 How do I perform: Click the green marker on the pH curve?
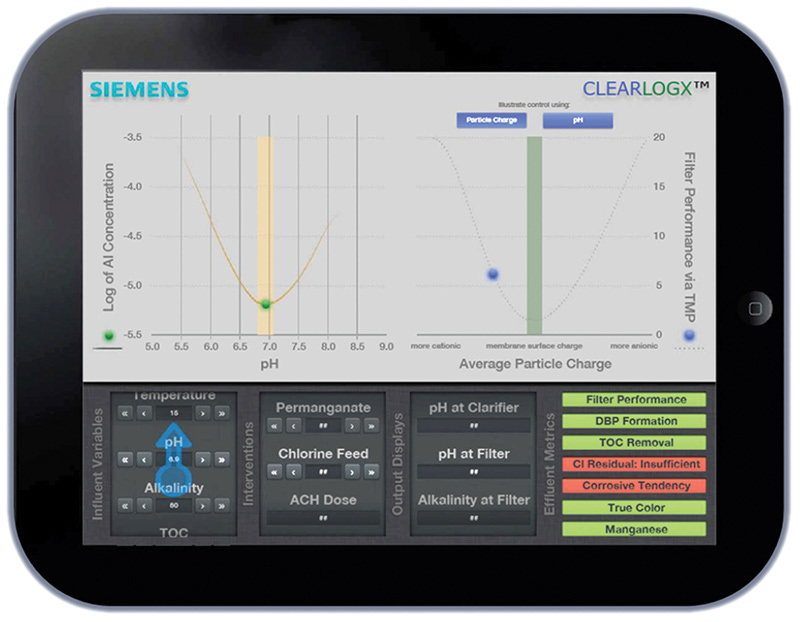(265, 303)
